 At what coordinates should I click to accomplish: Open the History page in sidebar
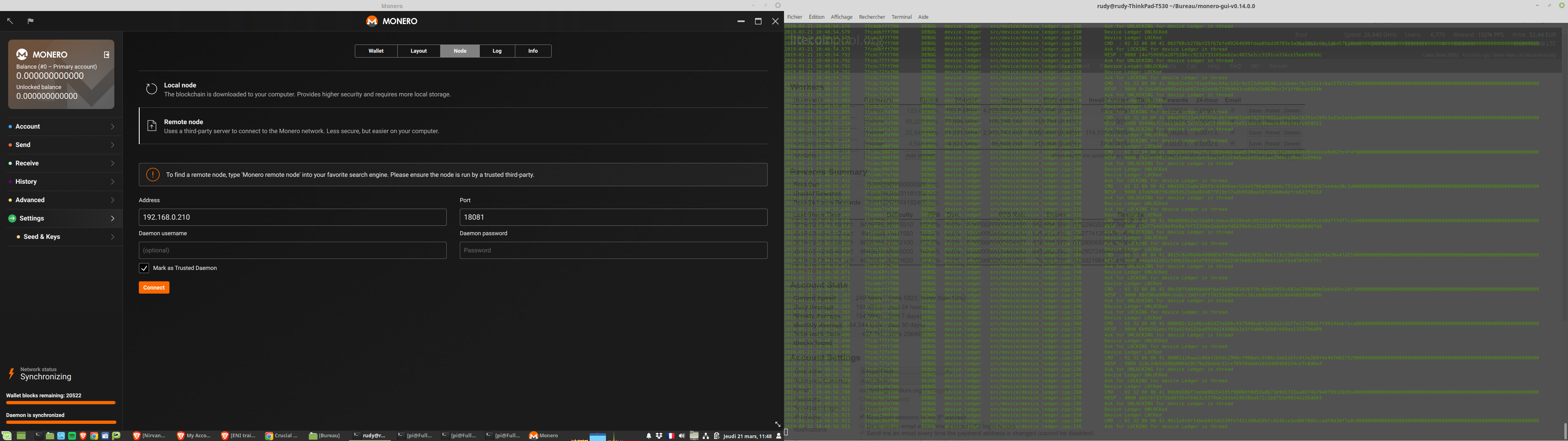pos(62,182)
